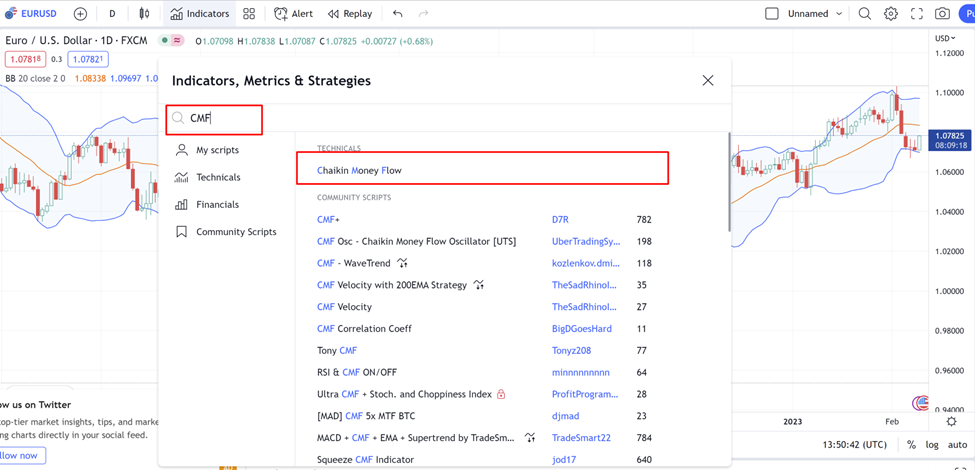
Task: Click the Indicators toolbar button
Action: (x=200, y=13)
